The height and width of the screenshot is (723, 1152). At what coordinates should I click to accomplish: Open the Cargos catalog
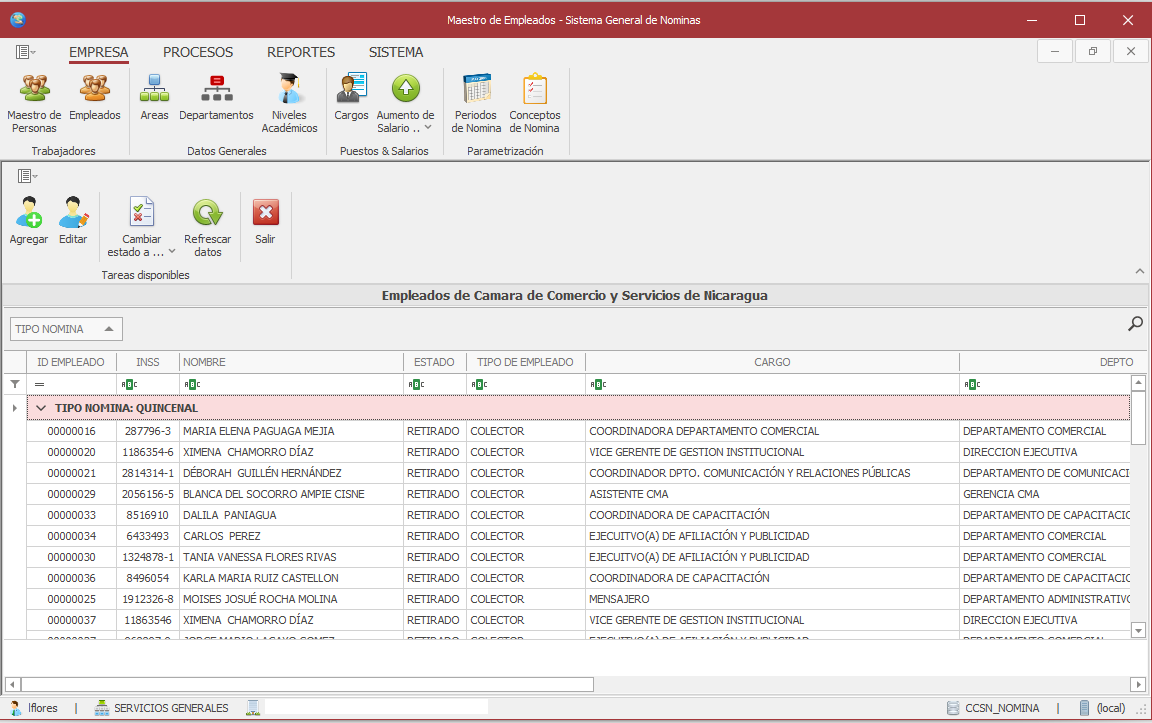[x=351, y=97]
